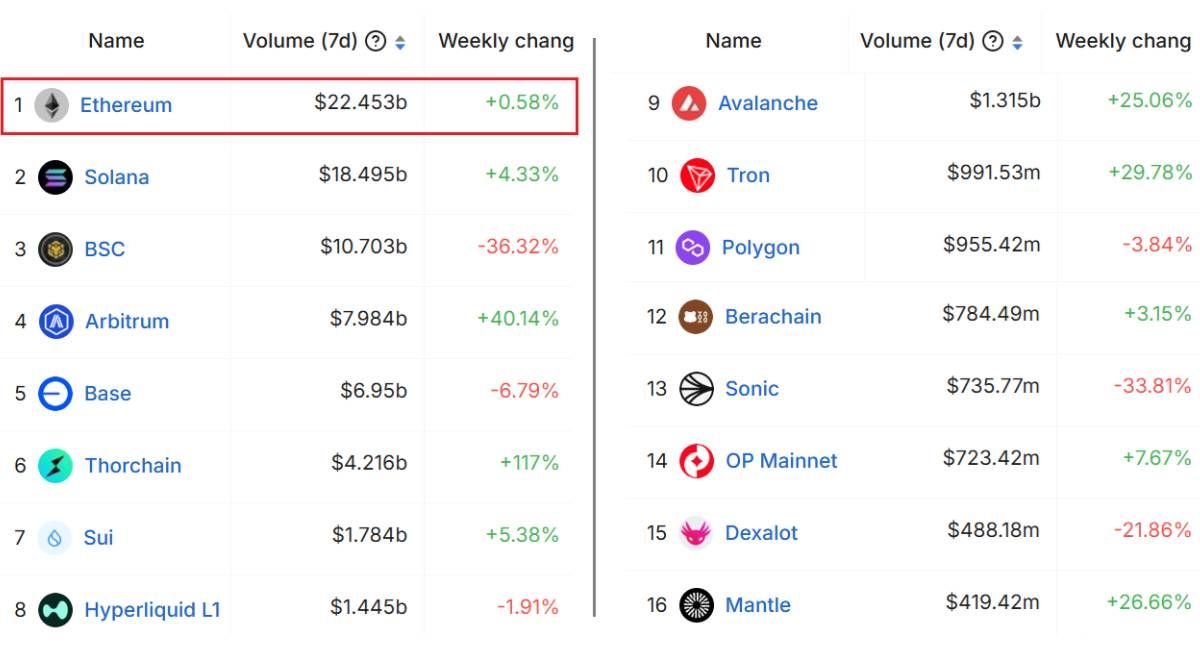
Task: Click the Avalanche logo icon
Action: click(x=689, y=103)
